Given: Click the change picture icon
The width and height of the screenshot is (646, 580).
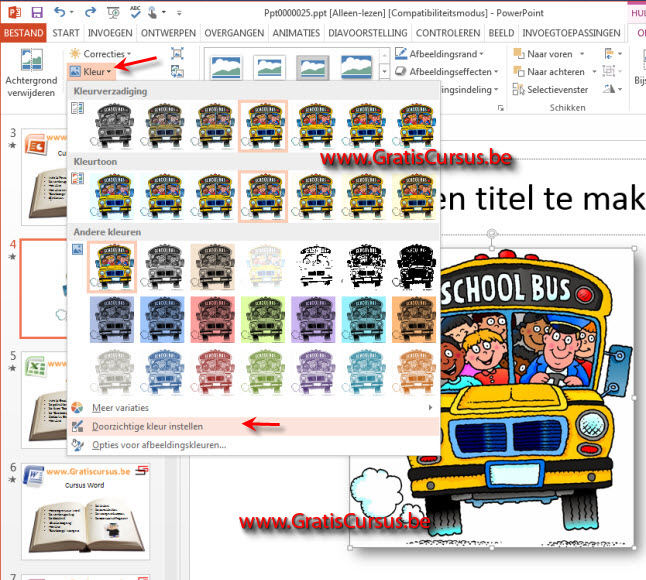Looking at the screenshot, I should [177, 72].
